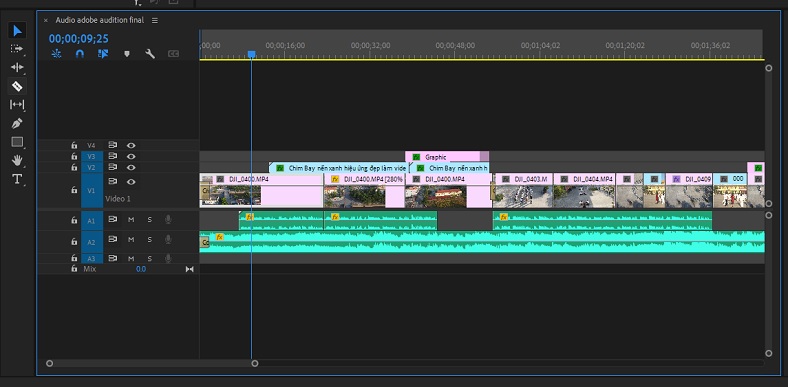This screenshot has width=788, height=387.
Task: Toggle V2 track targeting label
Action: [91, 167]
